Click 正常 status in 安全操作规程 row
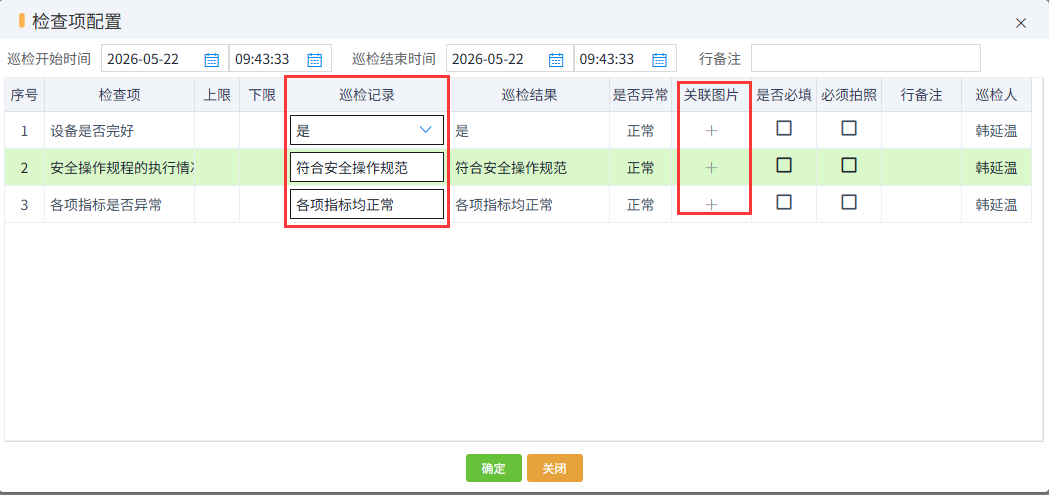This screenshot has width=1049, height=495. [640, 168]
